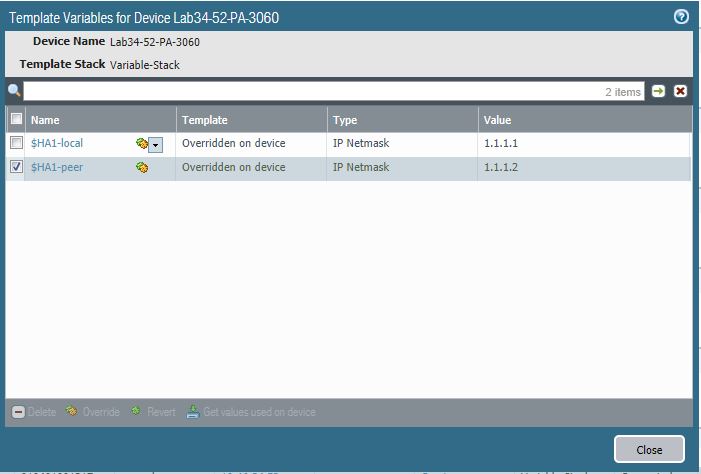
Task: Click the magnifier search icon
Action: click(x=14, y=91)
